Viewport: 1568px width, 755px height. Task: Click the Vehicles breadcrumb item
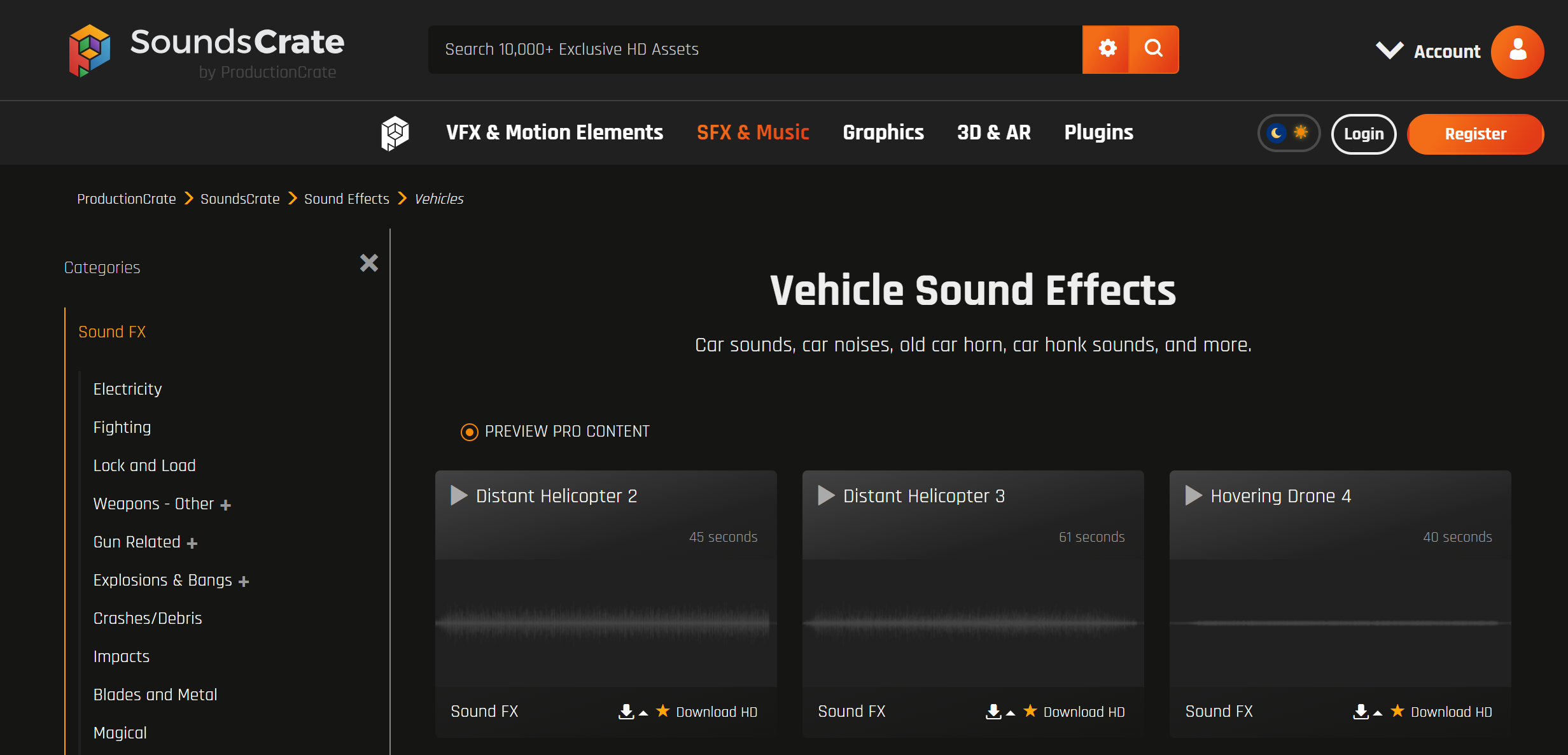tap(439, 199)
